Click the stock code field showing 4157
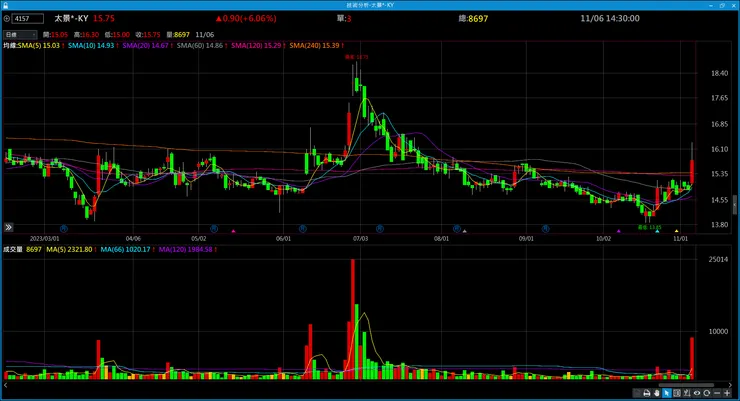The height and width of the screenshot is (401, 740). tap(28, 19)
